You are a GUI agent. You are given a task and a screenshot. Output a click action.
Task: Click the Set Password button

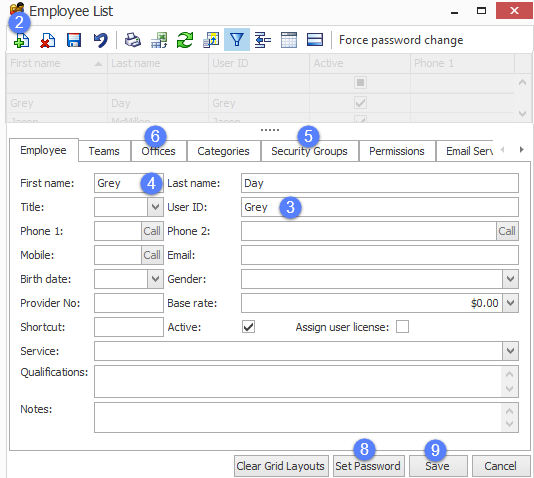click(x=368, y=466)
